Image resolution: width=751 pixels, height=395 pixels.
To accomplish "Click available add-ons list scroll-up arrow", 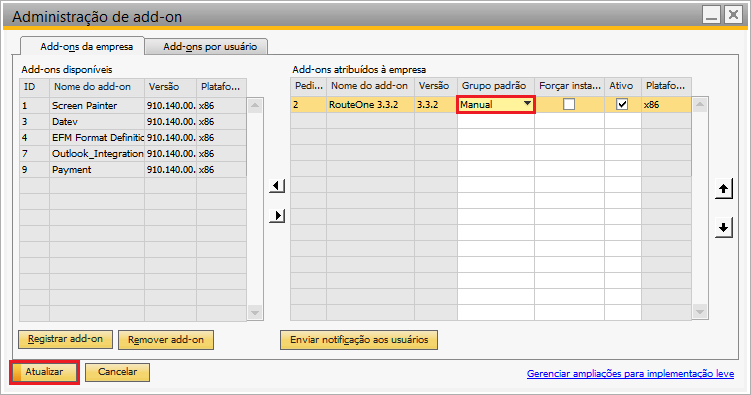I will click(x=255, y=105).
